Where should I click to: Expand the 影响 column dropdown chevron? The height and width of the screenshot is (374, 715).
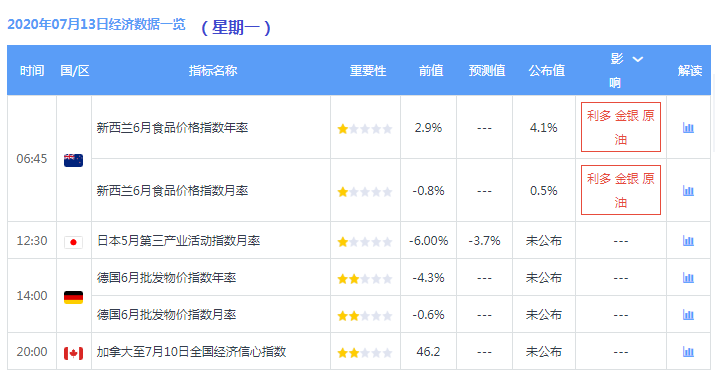coord(637,59)
